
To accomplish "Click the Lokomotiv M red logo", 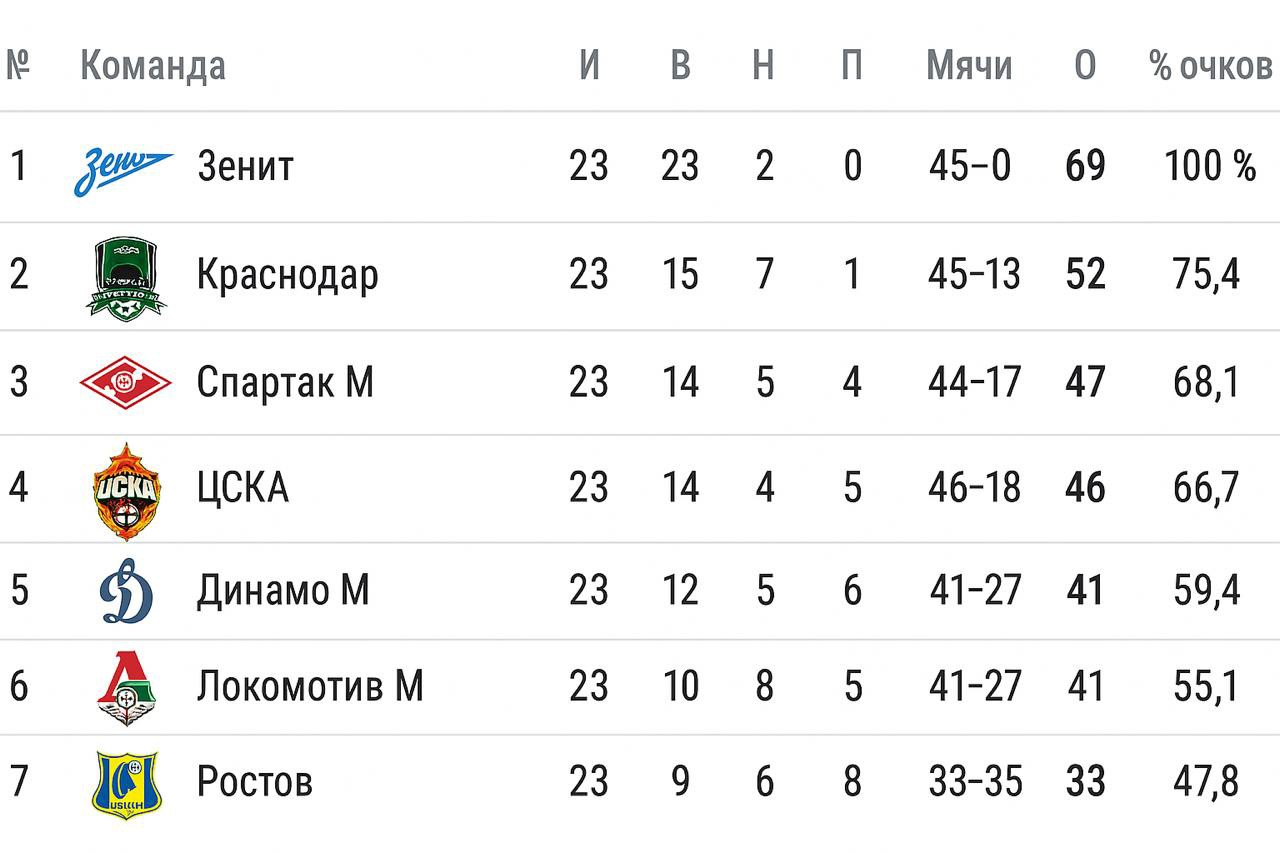I will click(x=127, y=687).
